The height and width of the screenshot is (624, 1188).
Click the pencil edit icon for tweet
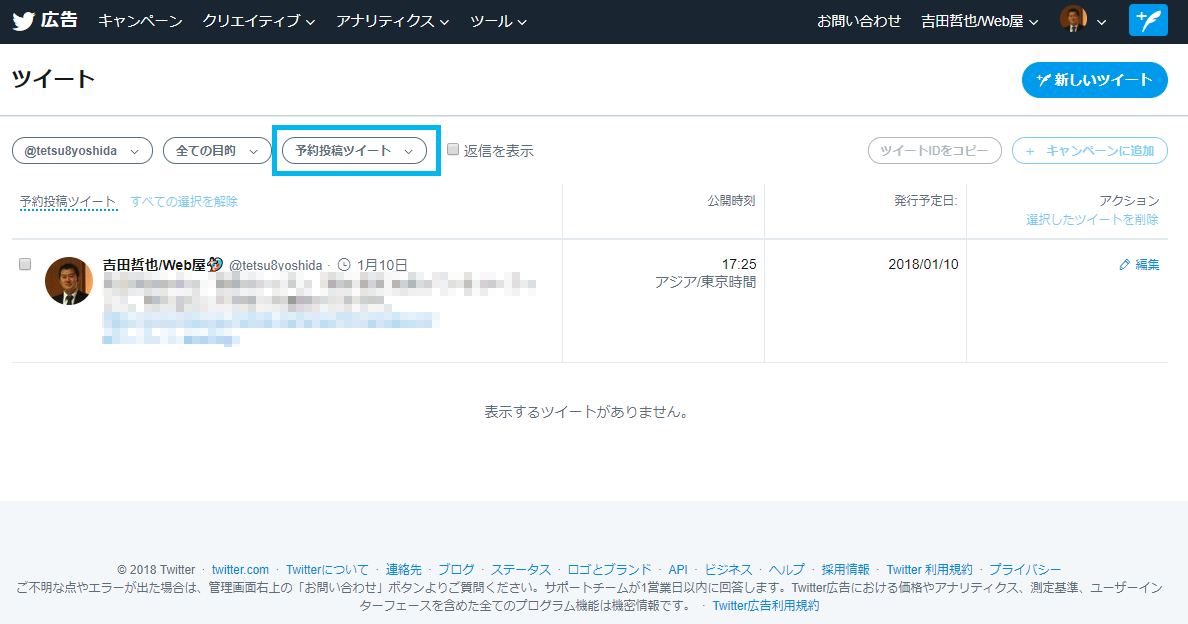pyautogui.click(x=1125, y=265)
